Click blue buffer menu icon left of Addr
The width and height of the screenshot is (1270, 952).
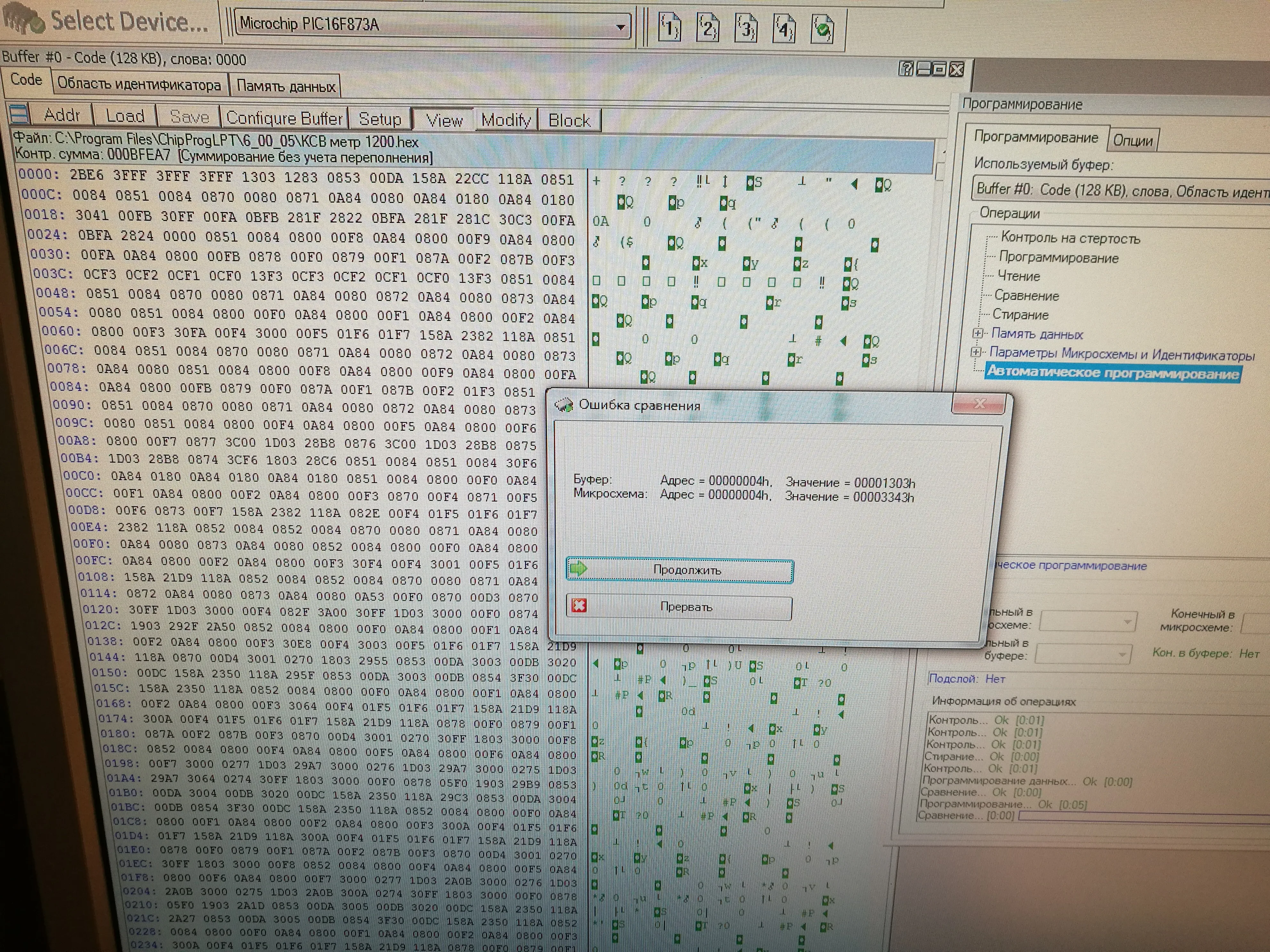19,114
